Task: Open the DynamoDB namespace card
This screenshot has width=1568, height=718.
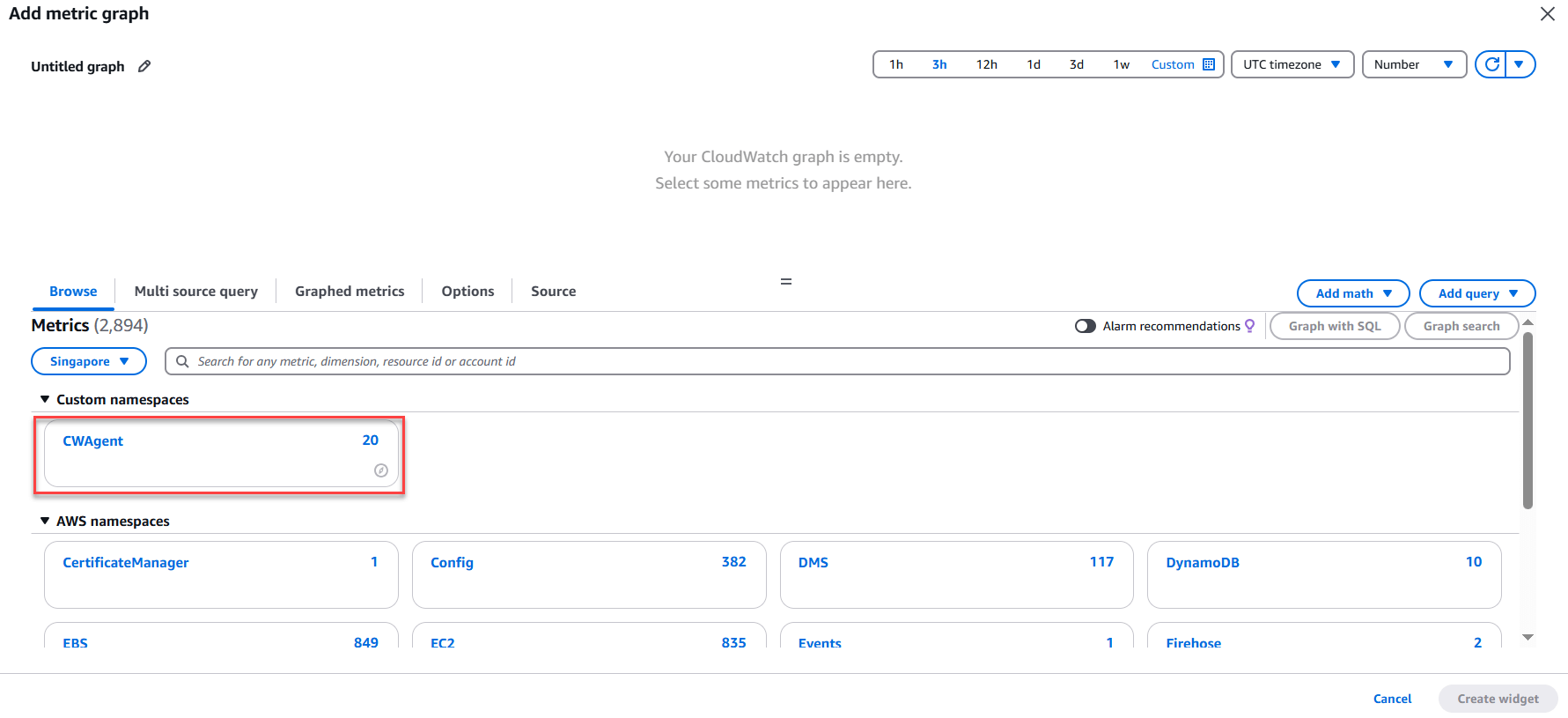Action: pos(1324,574)
